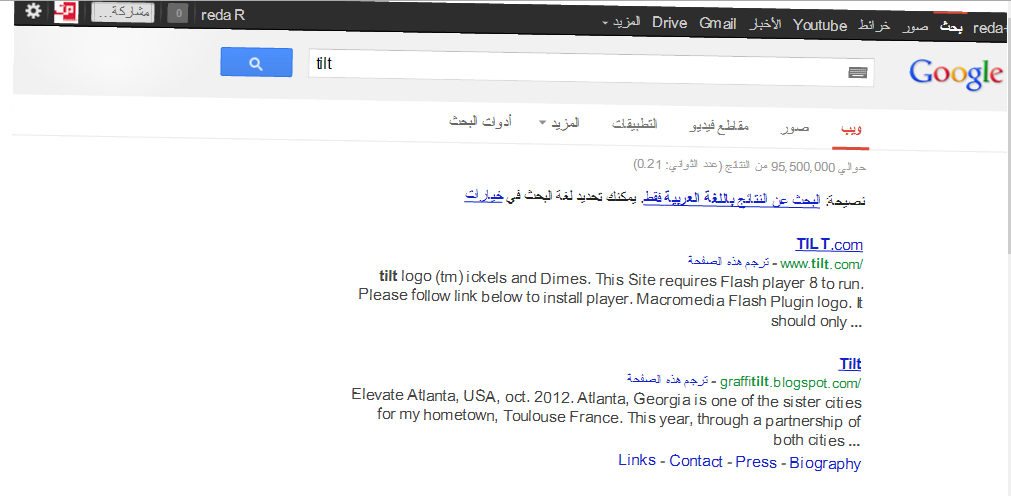Open Youtube from the top bar
Screen dimensions: 1011x496
[820, 24]
